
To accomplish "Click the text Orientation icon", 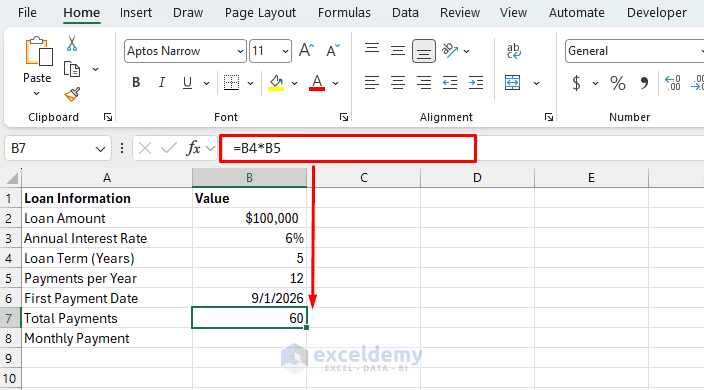I will pyautogui.click(x=449, y=50).
